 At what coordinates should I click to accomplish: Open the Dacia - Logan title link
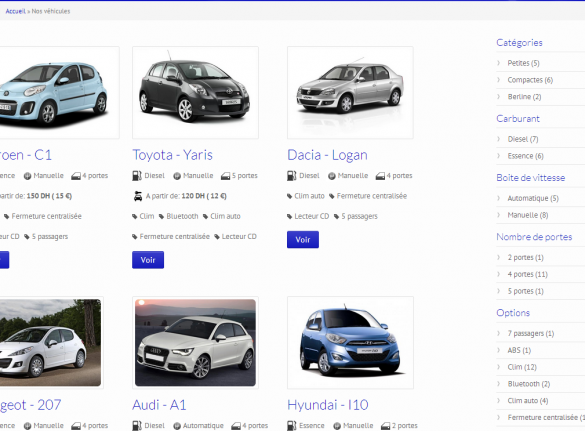pos(327,155)
